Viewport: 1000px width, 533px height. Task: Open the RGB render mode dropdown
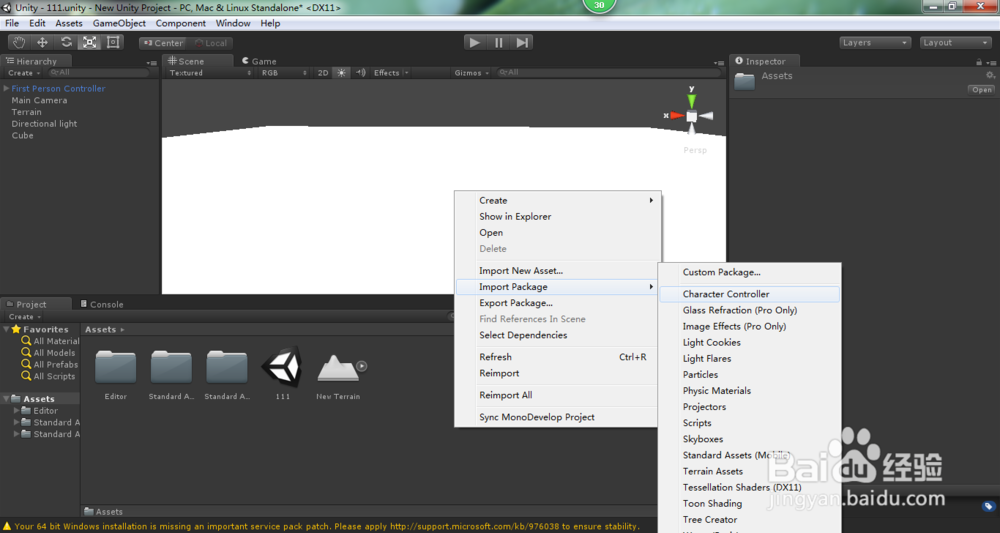click(283, 73)
